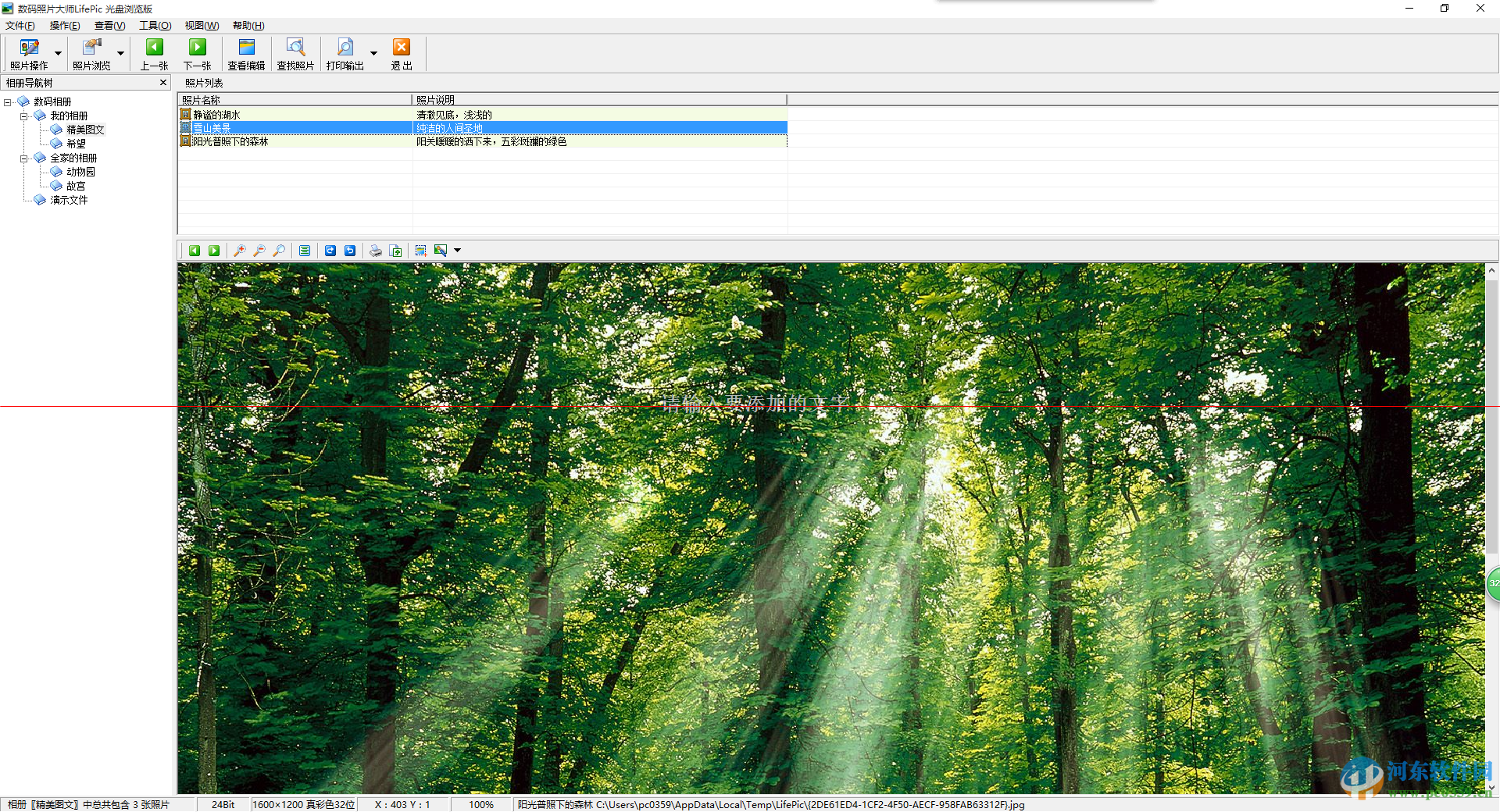Open the image tool options dropdown on toolbar
Image resolution: width=1500 pixels, height=812 pixels.
(458, 251)
